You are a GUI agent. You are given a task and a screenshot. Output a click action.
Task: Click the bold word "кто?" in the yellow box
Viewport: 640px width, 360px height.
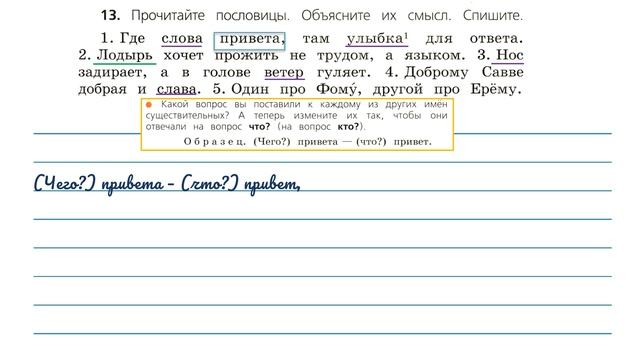point(348,127)
